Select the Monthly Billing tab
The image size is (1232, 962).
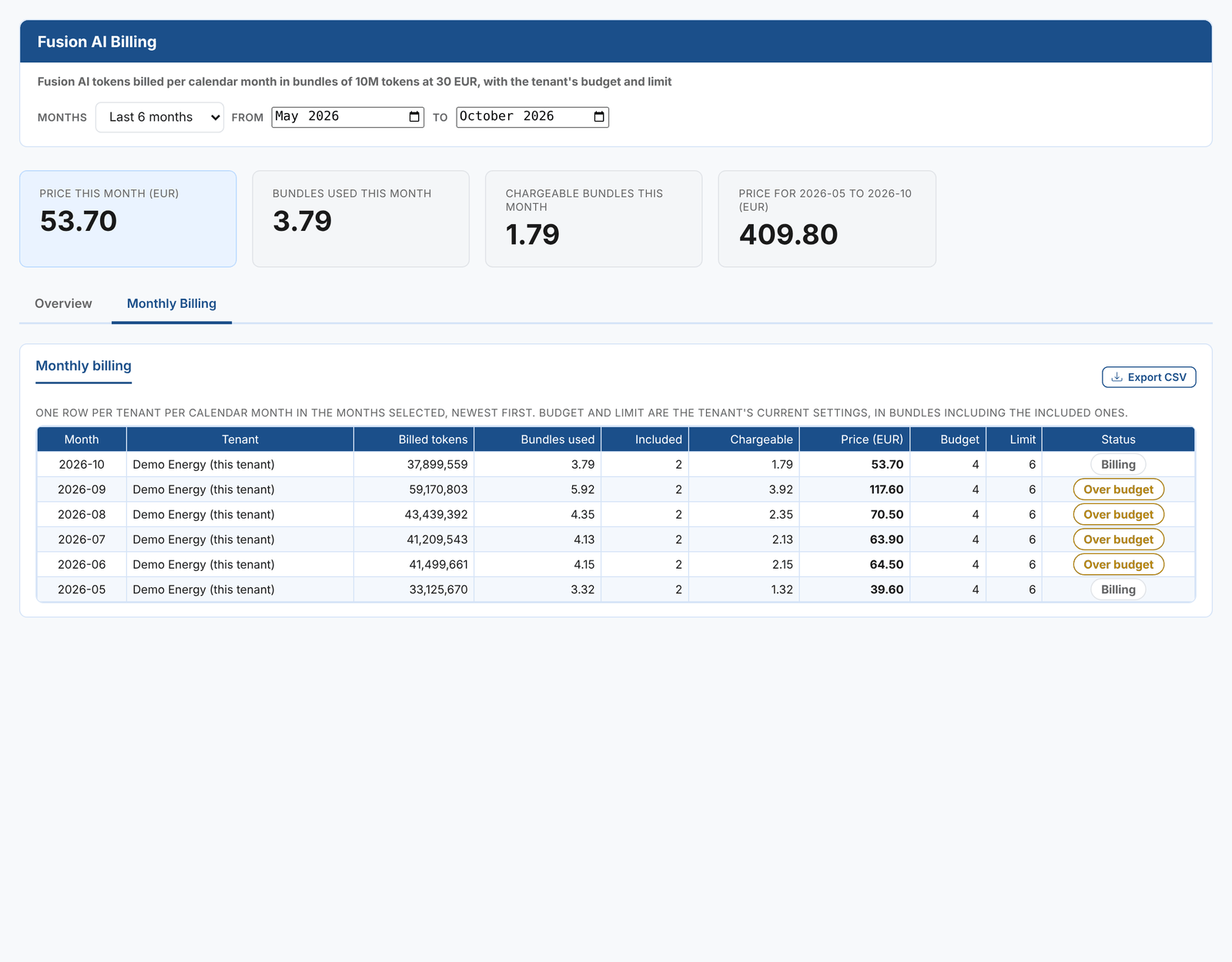pyautogui.click(x=172, y=304)
